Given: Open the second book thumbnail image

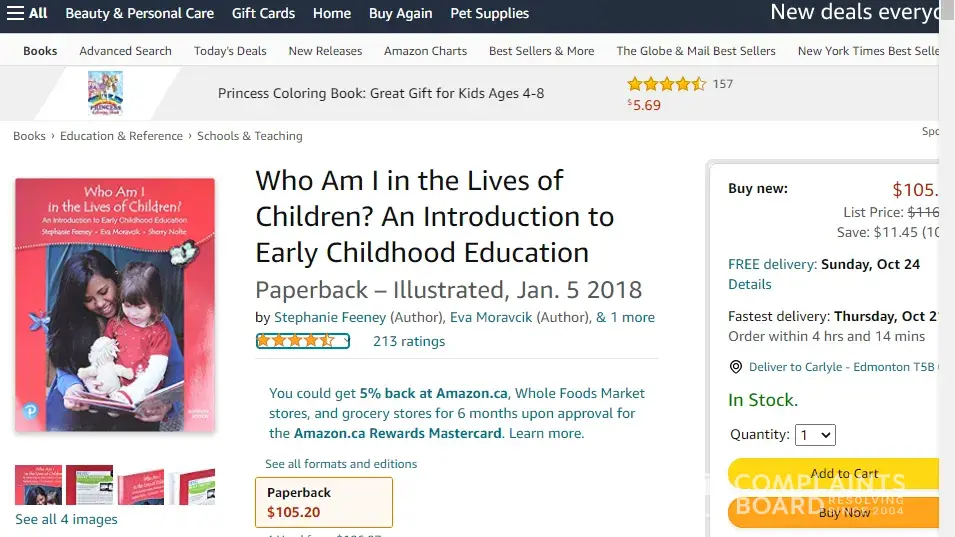Looking at the screenshot, I should [x=89, y=485].
